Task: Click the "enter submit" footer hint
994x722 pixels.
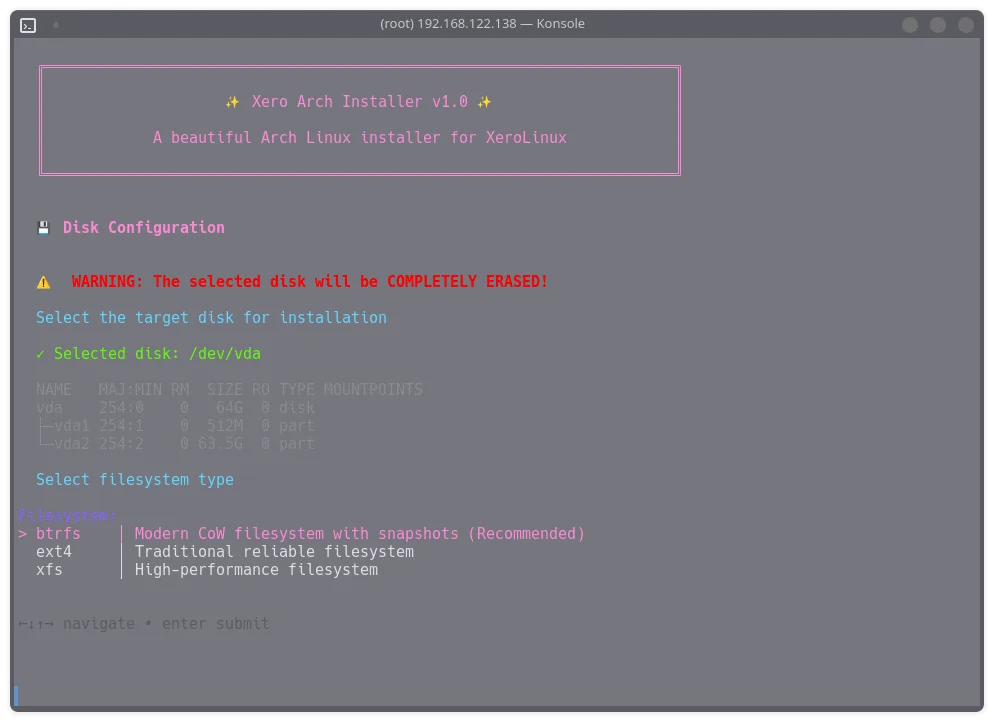Action: tap(215, 623)
